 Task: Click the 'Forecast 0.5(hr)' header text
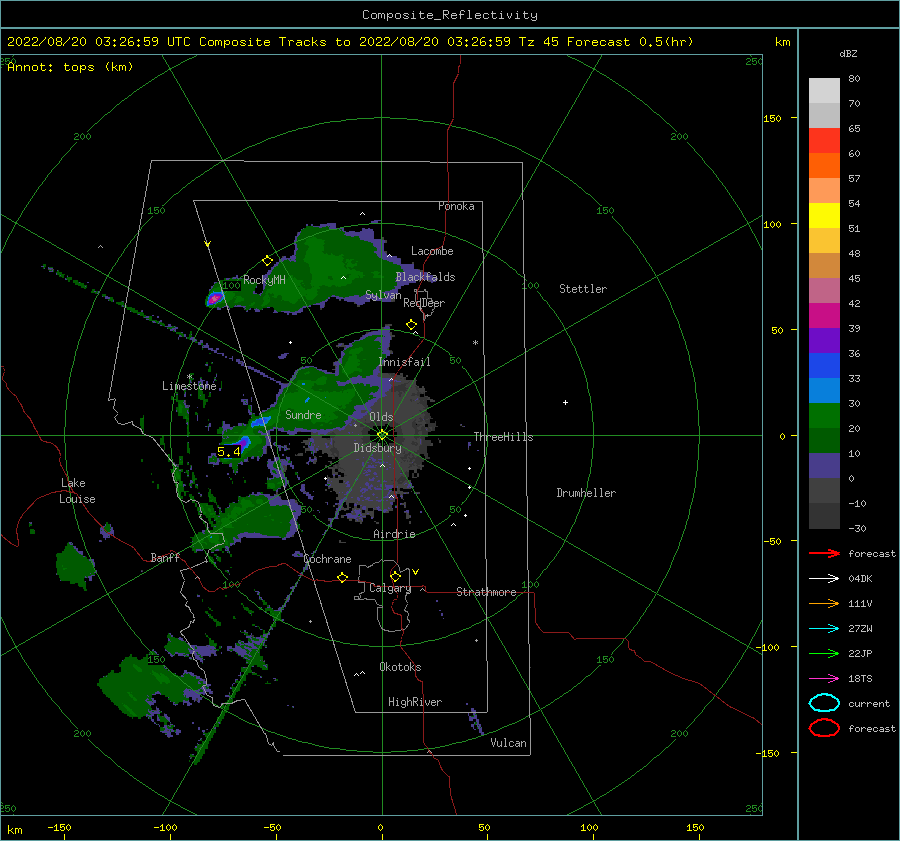(630, 42)
